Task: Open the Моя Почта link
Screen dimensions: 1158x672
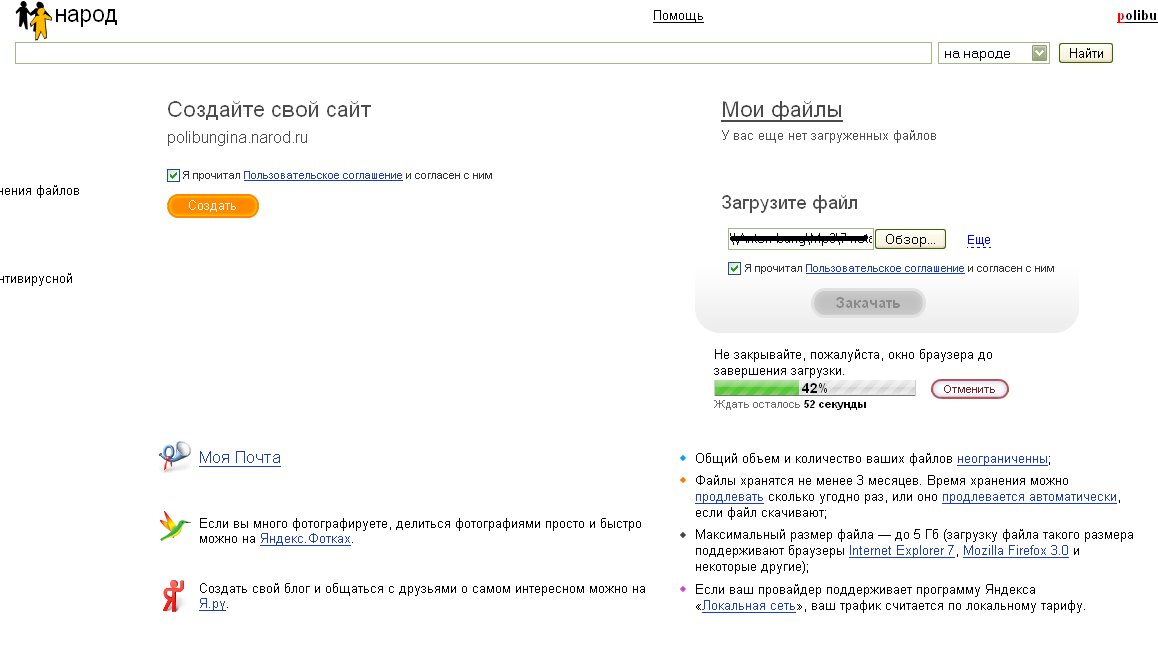Action: 239,457
